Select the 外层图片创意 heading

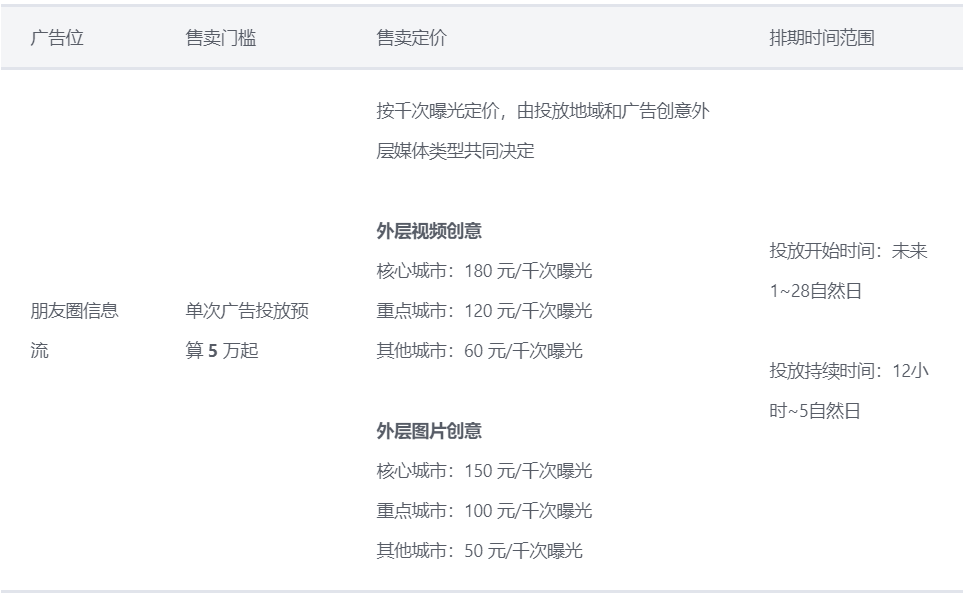tap(429, 431)
